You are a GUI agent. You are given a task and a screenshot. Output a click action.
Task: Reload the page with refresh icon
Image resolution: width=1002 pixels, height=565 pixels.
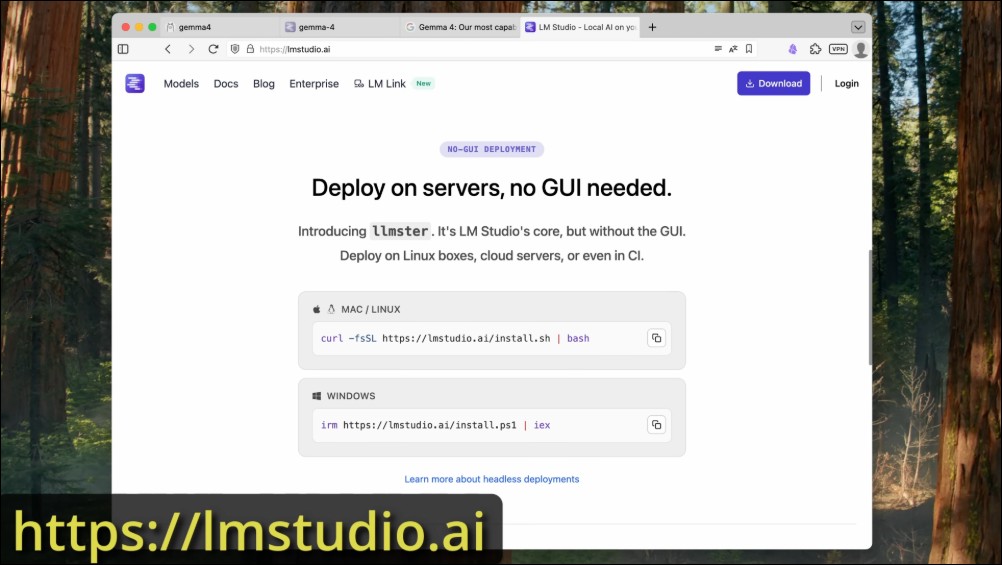[213, 49]
